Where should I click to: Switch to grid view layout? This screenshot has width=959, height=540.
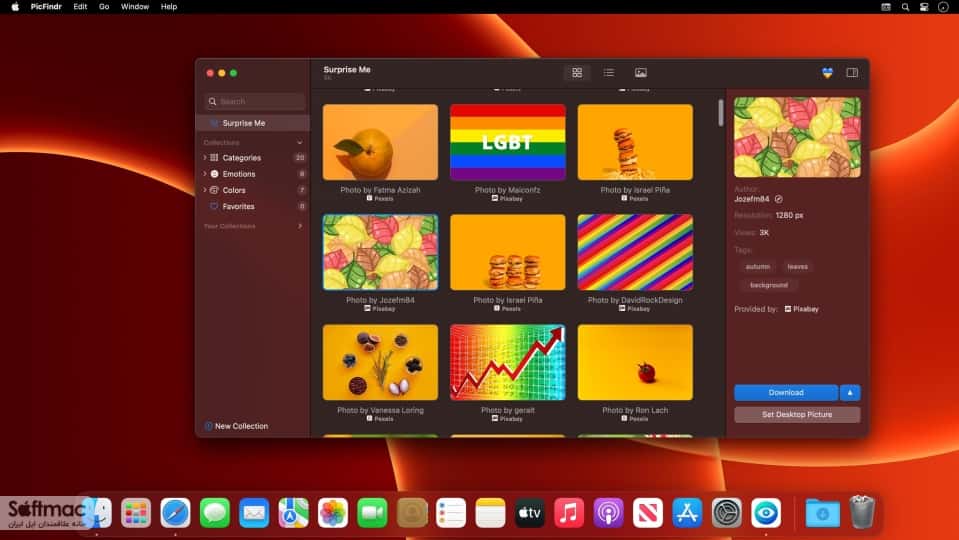click(577, 73)
